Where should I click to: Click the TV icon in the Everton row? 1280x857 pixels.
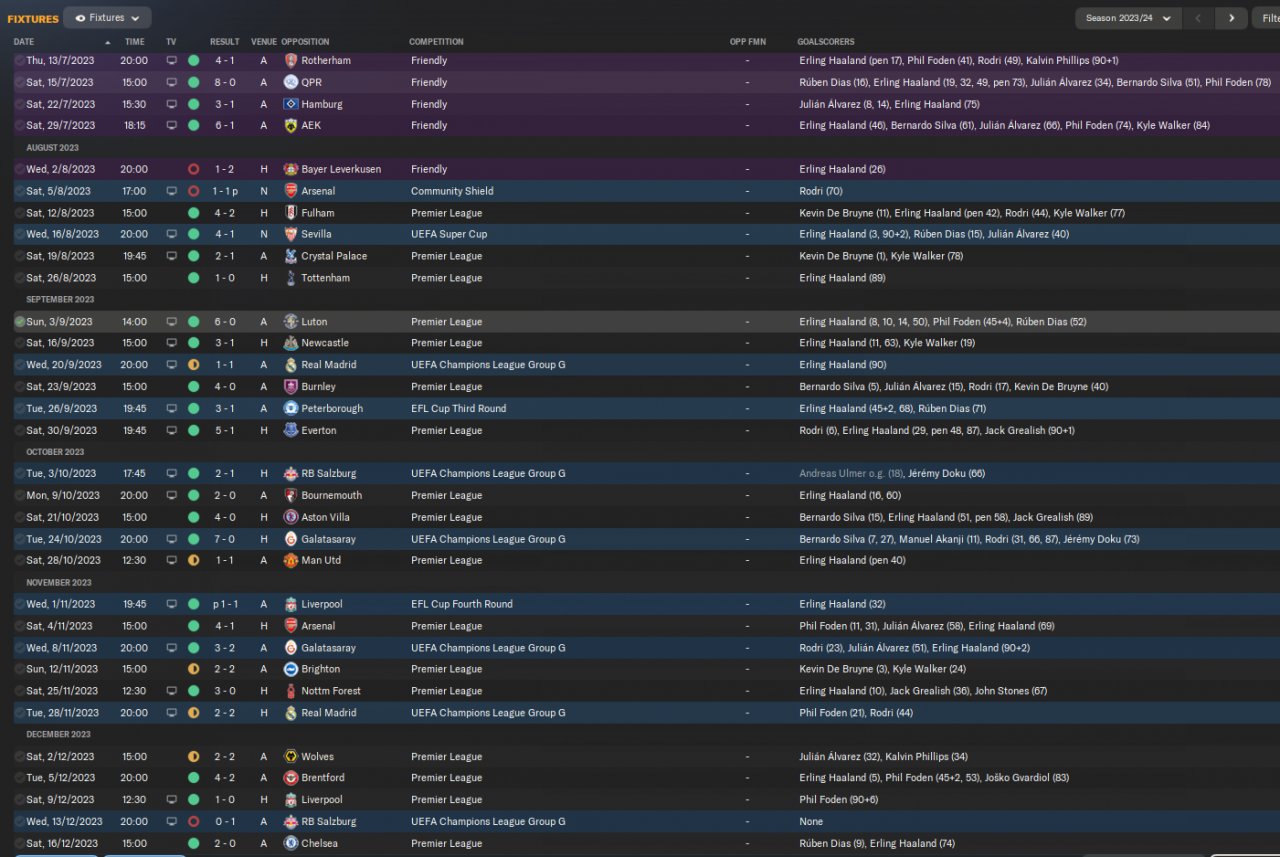point(172,431)
